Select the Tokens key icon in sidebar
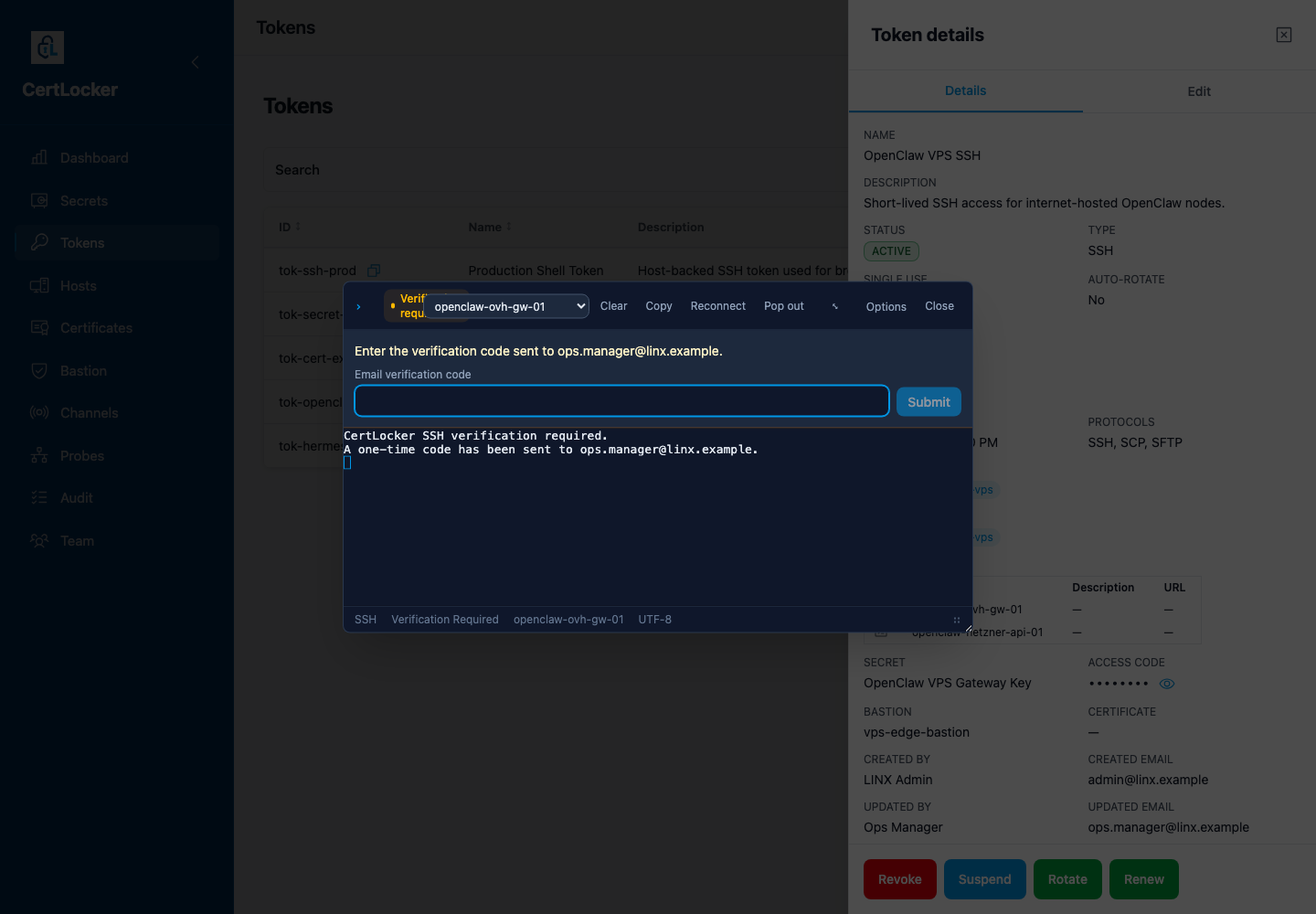 [x=39, y=242]
